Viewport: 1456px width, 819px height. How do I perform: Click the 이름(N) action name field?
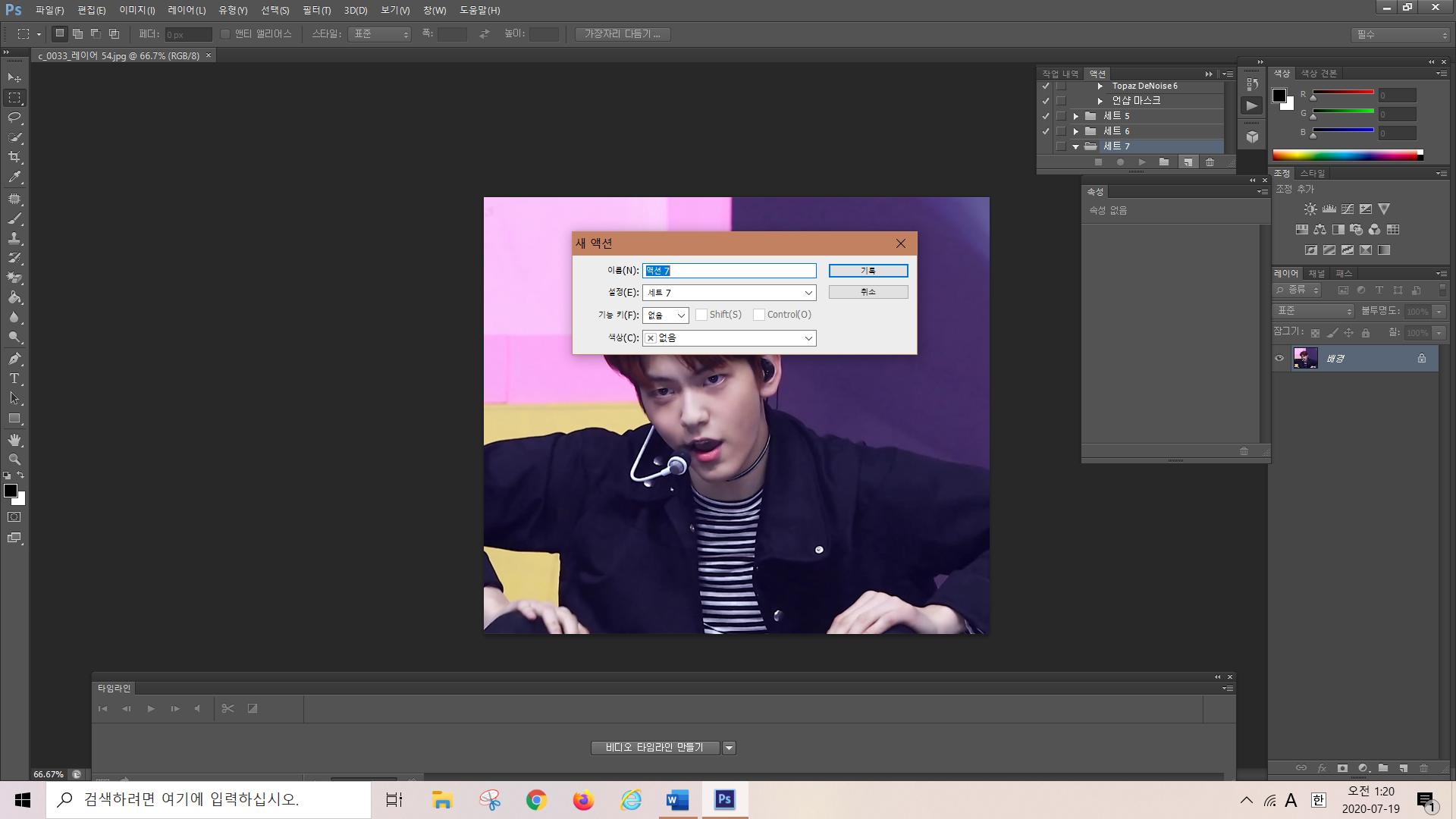(x=729, y=271)
